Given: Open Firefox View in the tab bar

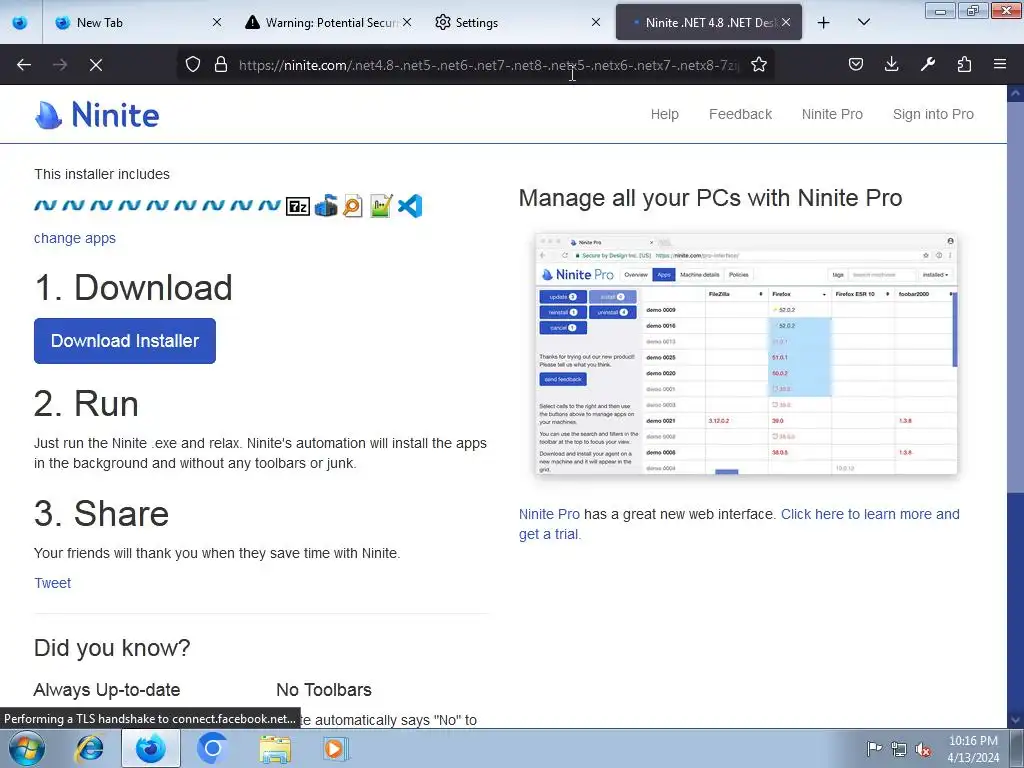Looking at the screenshot, I should pyautogui.click(x=20, y=23).
